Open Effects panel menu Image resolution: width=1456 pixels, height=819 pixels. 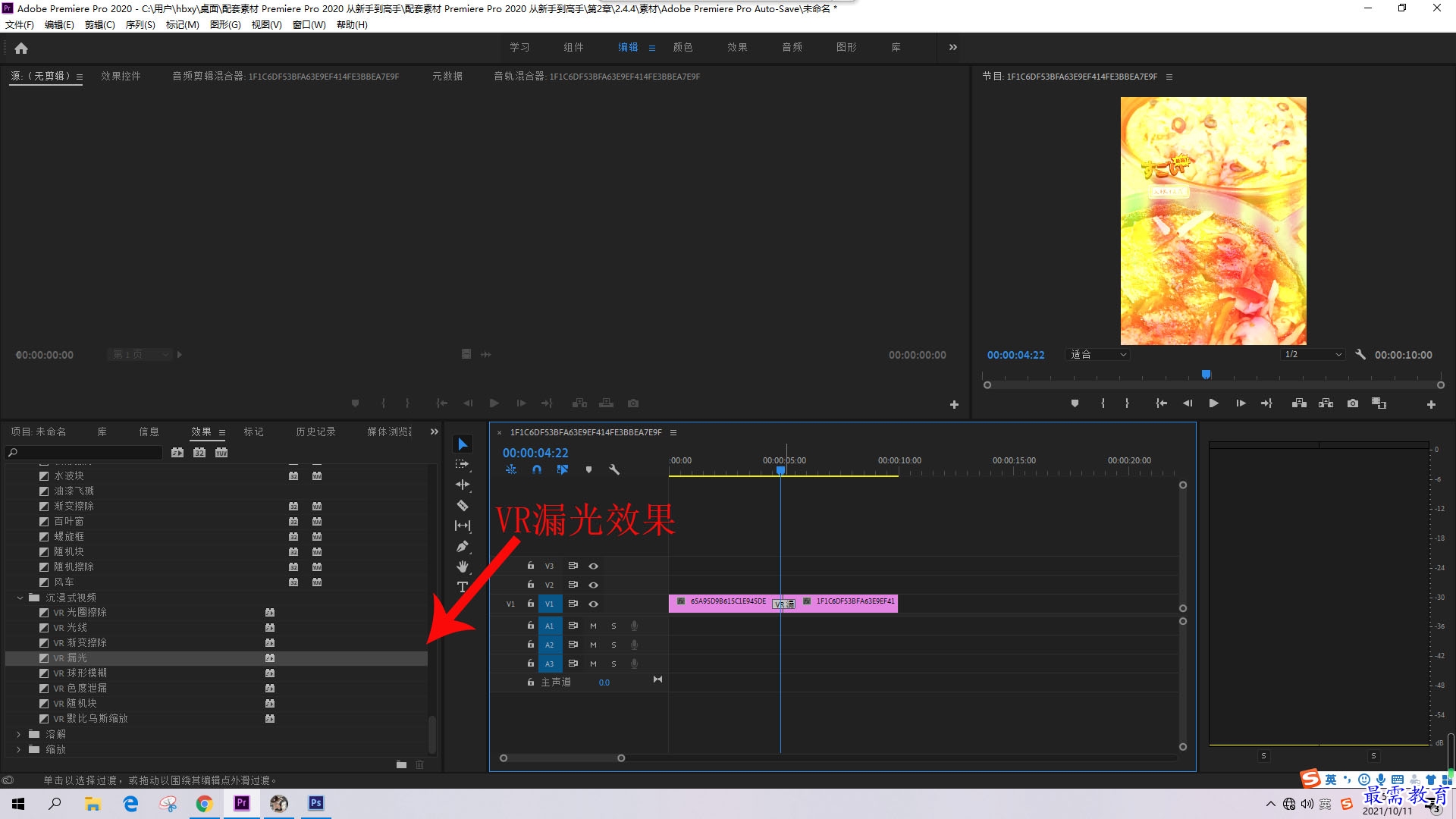point(222,432)
